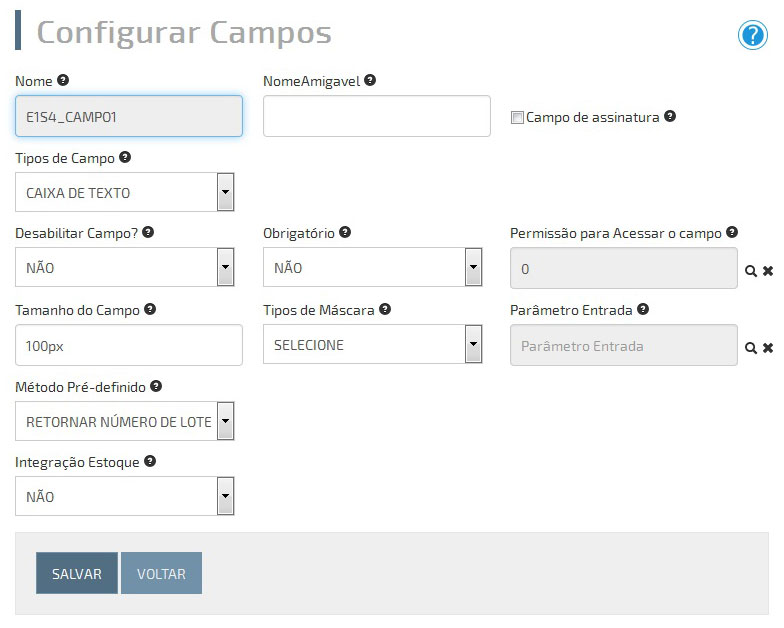The height and width of the screenshot is (628, 784).
Task: Open the Método Pré-definido dropdown
Action: [124, 421]
